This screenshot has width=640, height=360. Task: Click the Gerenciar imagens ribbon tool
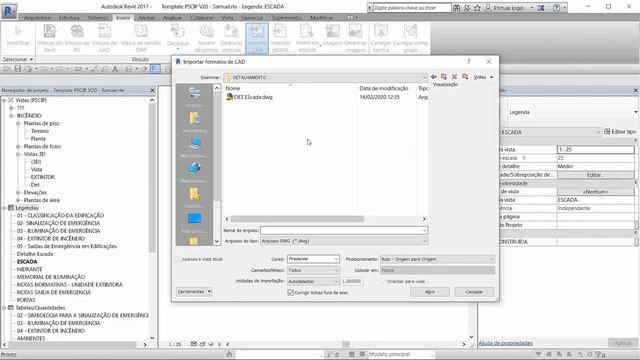click(x=355, y=38)
